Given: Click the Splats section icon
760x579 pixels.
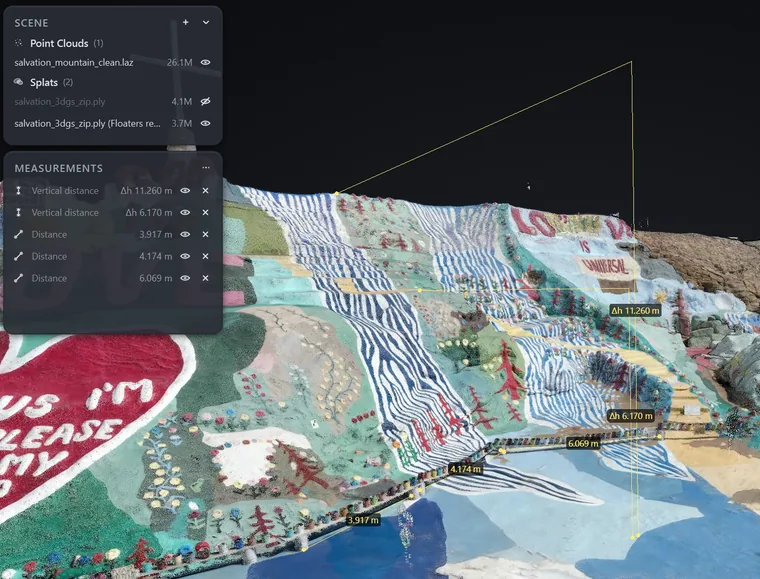Looking at the screenshot, I should (x=18, y=82).
